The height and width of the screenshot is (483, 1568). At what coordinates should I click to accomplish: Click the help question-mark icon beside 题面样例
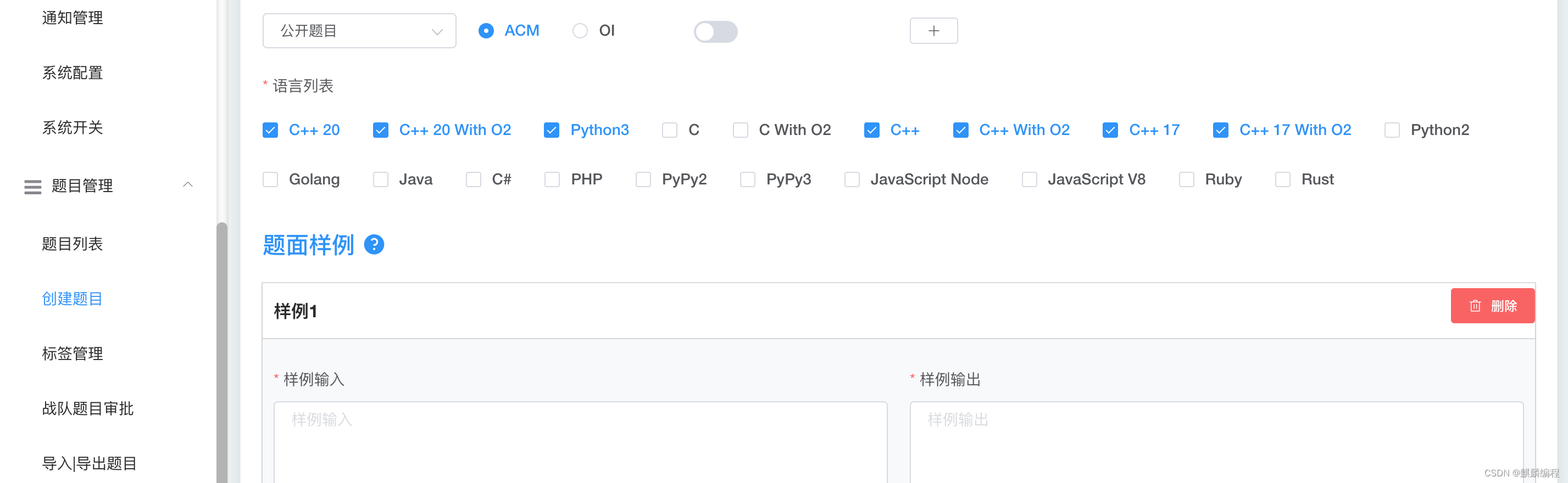[374, 245]
